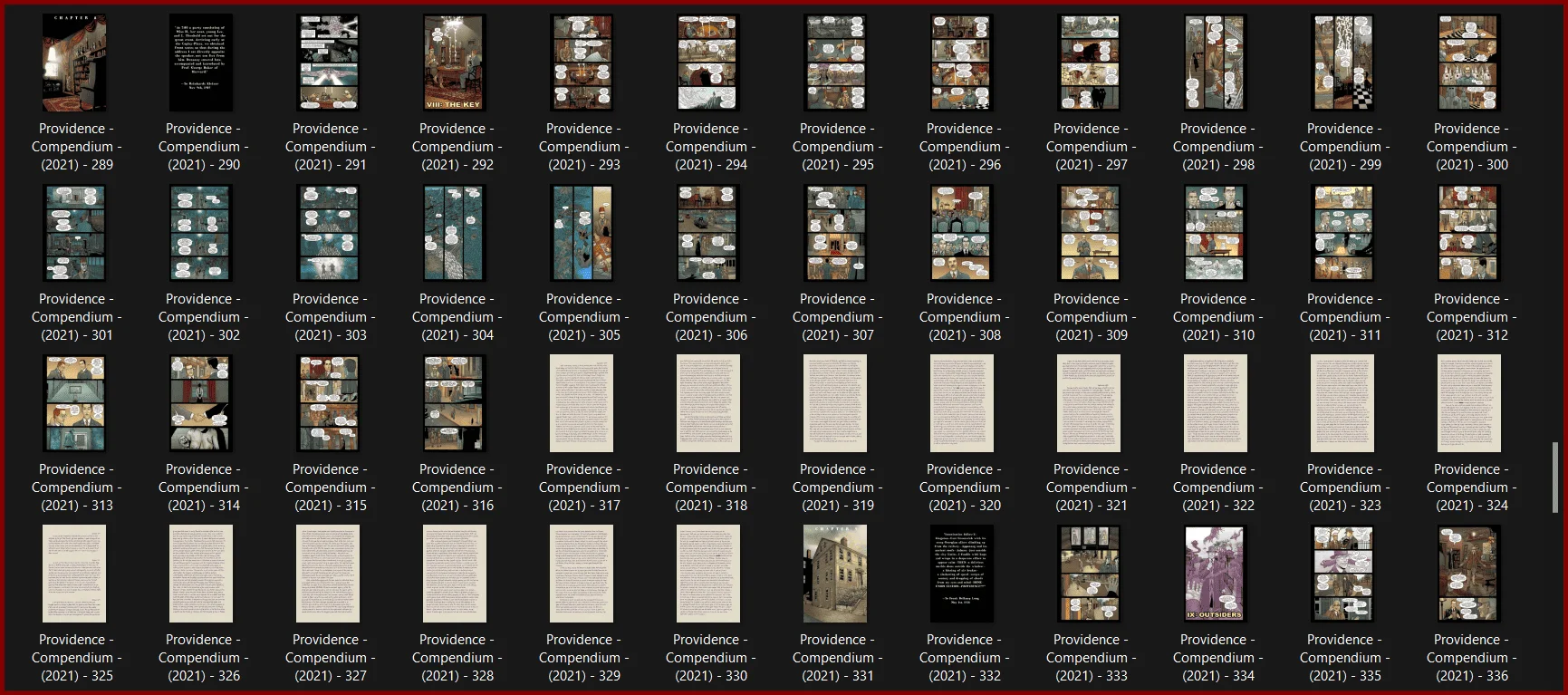This screenshot has width=1568, height=695.
Task: Select thumbnail of Providence Compendium (2021) - 303
Action: (x=328, y=233)
